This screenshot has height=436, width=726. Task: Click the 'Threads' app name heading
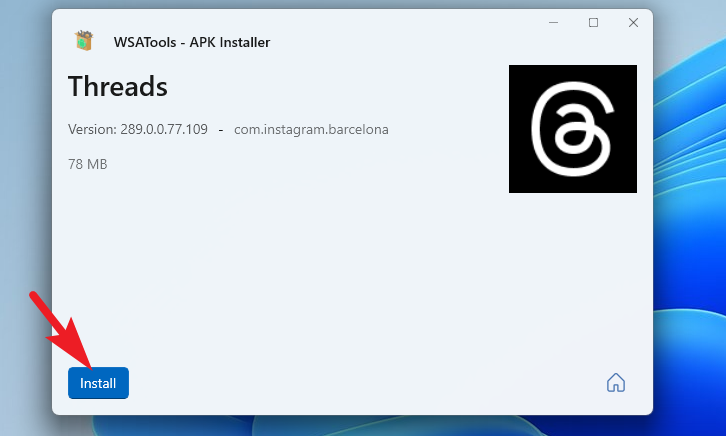[118, 87]
